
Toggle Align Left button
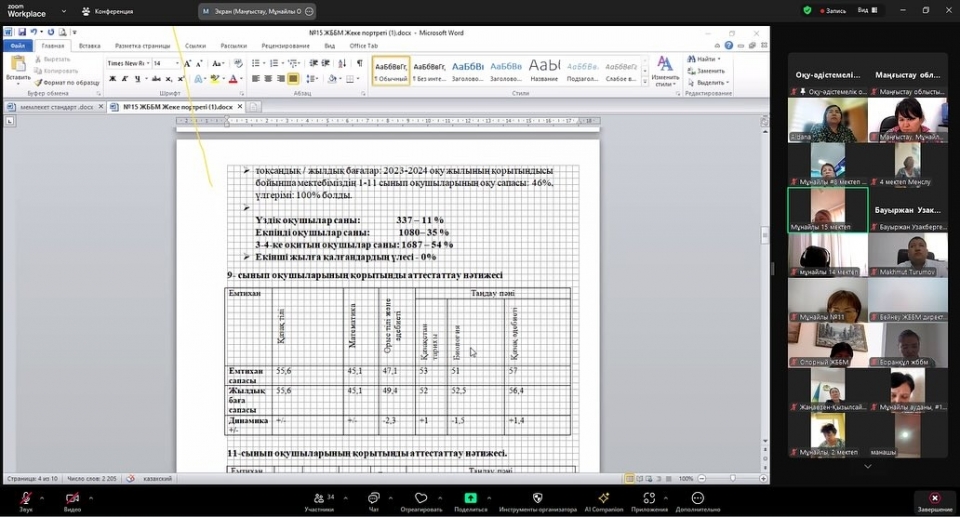coord(256,78)
